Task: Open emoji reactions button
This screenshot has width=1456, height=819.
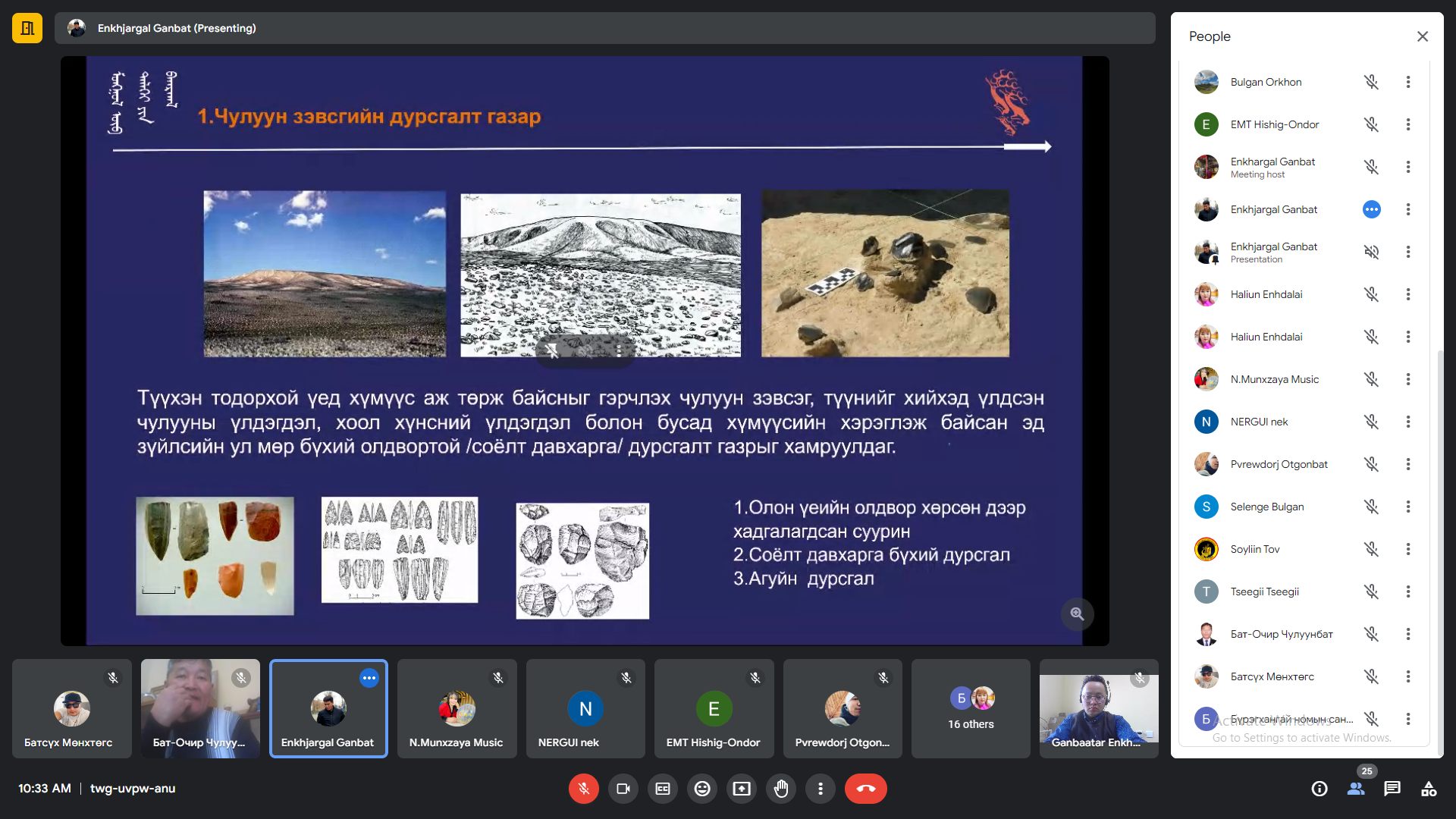Action: [x=702, y=789]
